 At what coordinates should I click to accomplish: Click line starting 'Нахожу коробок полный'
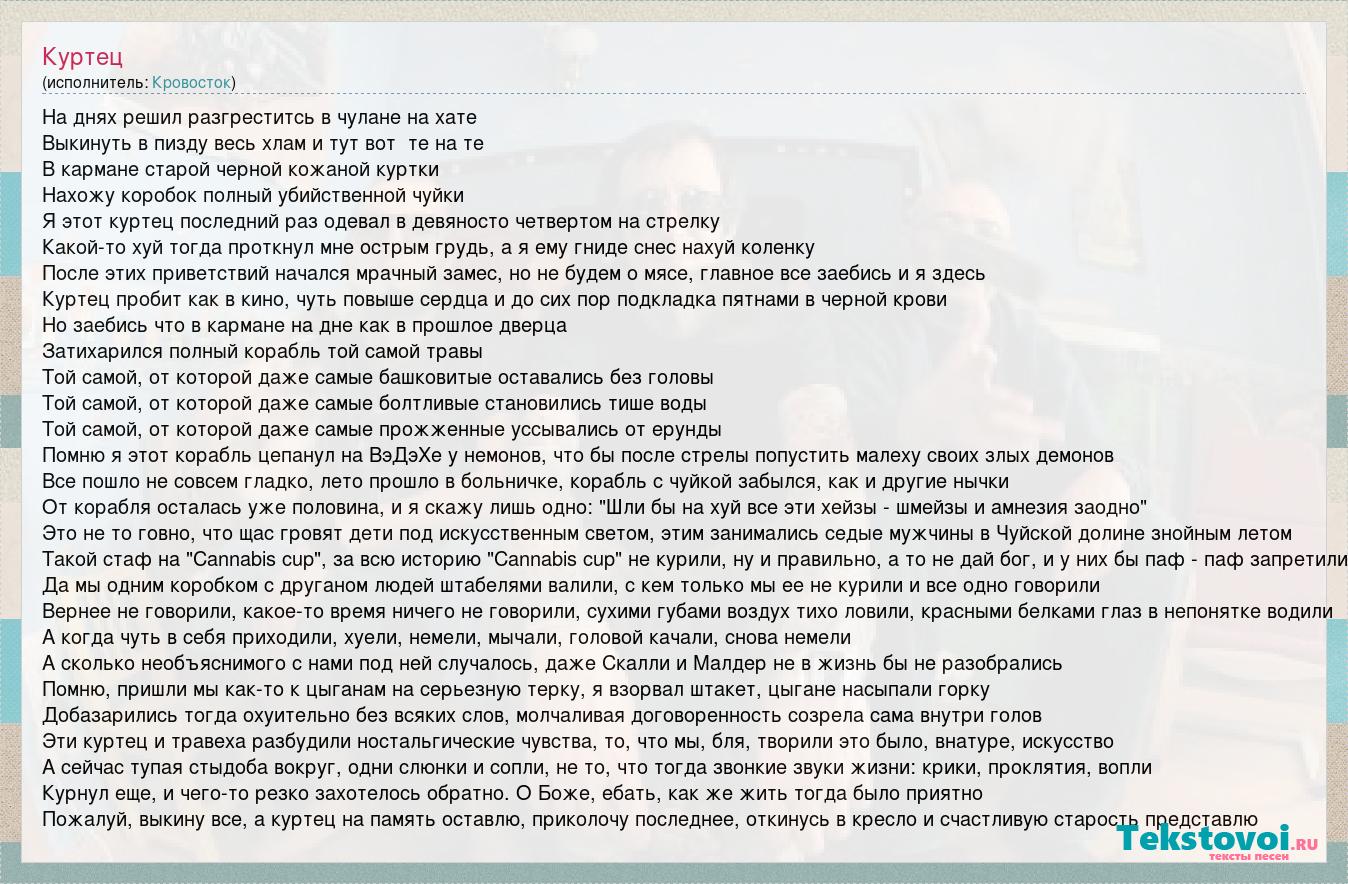tap(253, 195)
